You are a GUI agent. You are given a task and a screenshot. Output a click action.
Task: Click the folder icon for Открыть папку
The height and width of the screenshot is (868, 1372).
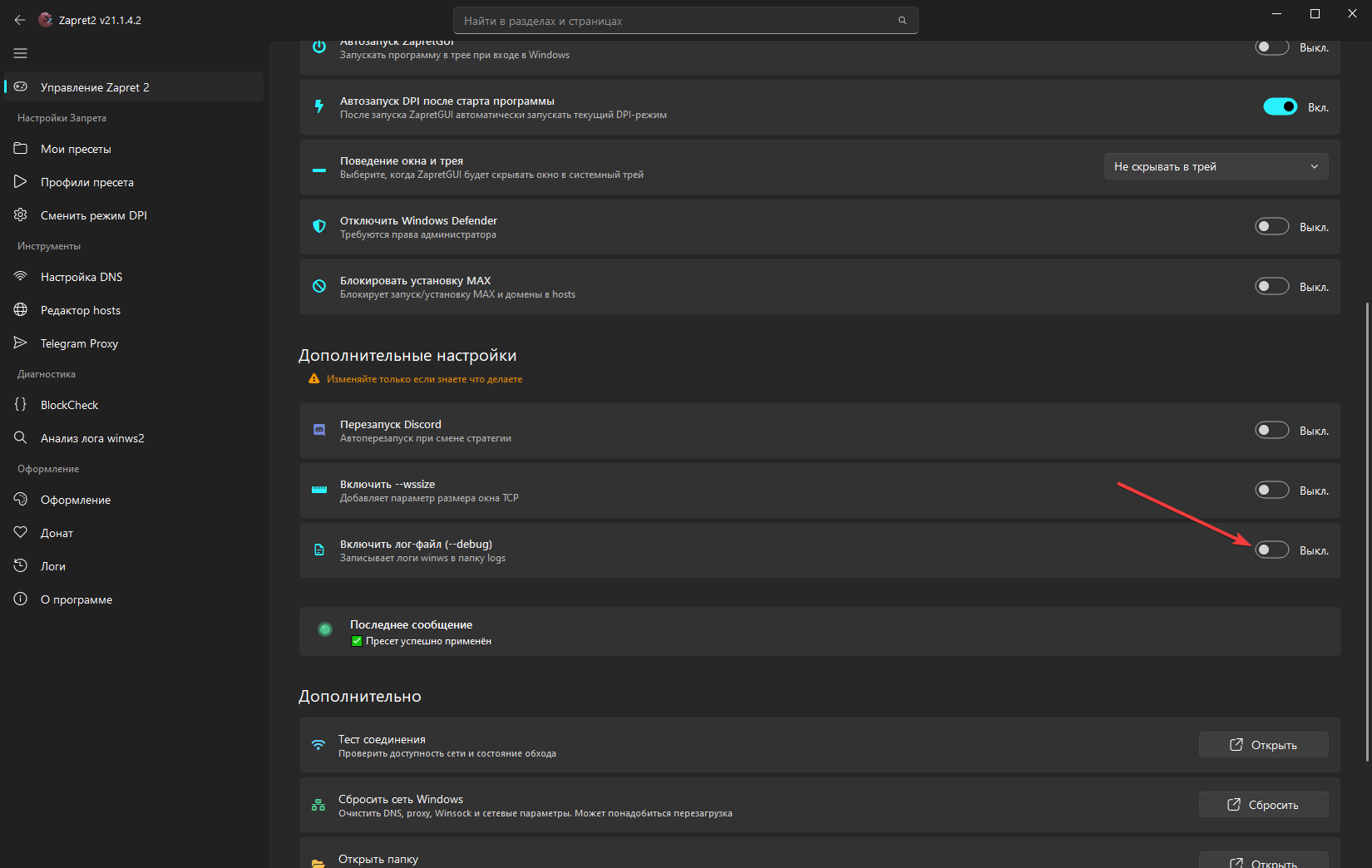pos(318,864)
